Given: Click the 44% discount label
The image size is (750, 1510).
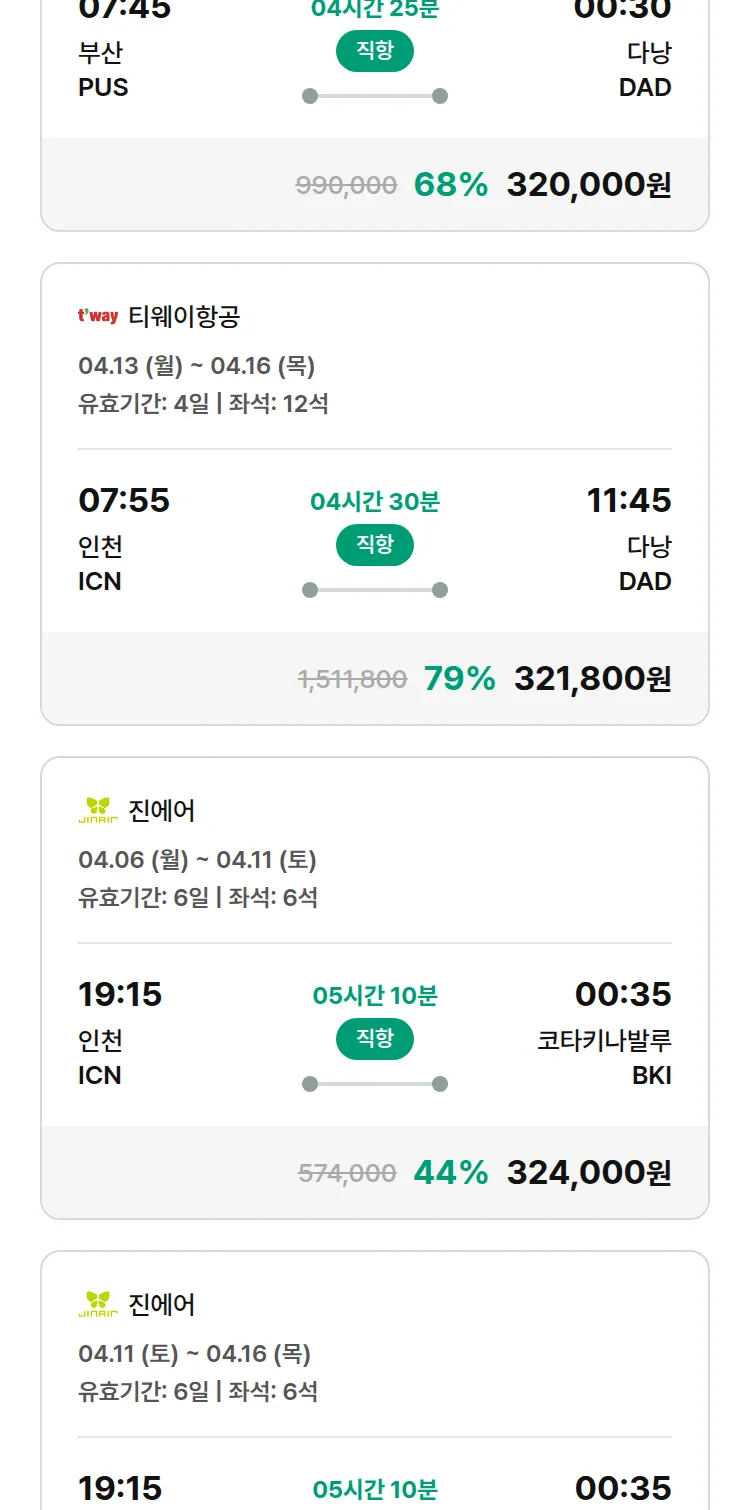Looking at the screenshot, I should 451,1172.
